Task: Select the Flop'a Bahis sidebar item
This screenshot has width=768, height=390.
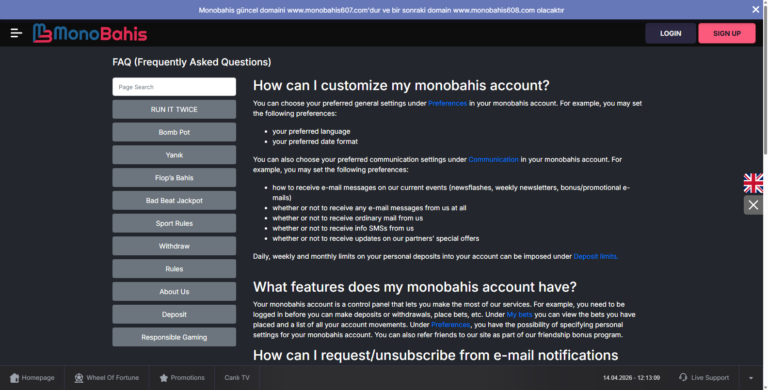Action: 174,178
